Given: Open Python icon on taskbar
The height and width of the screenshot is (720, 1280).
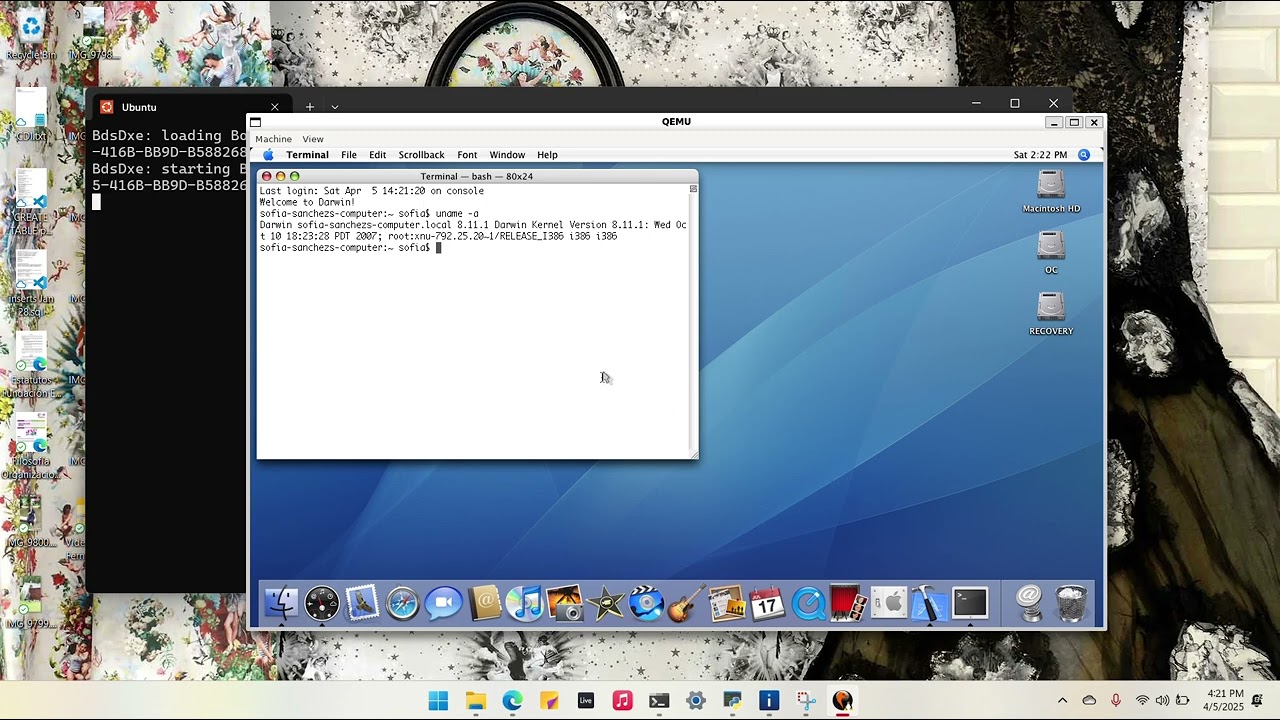Looking at the screenshot, I should (732, 701).
